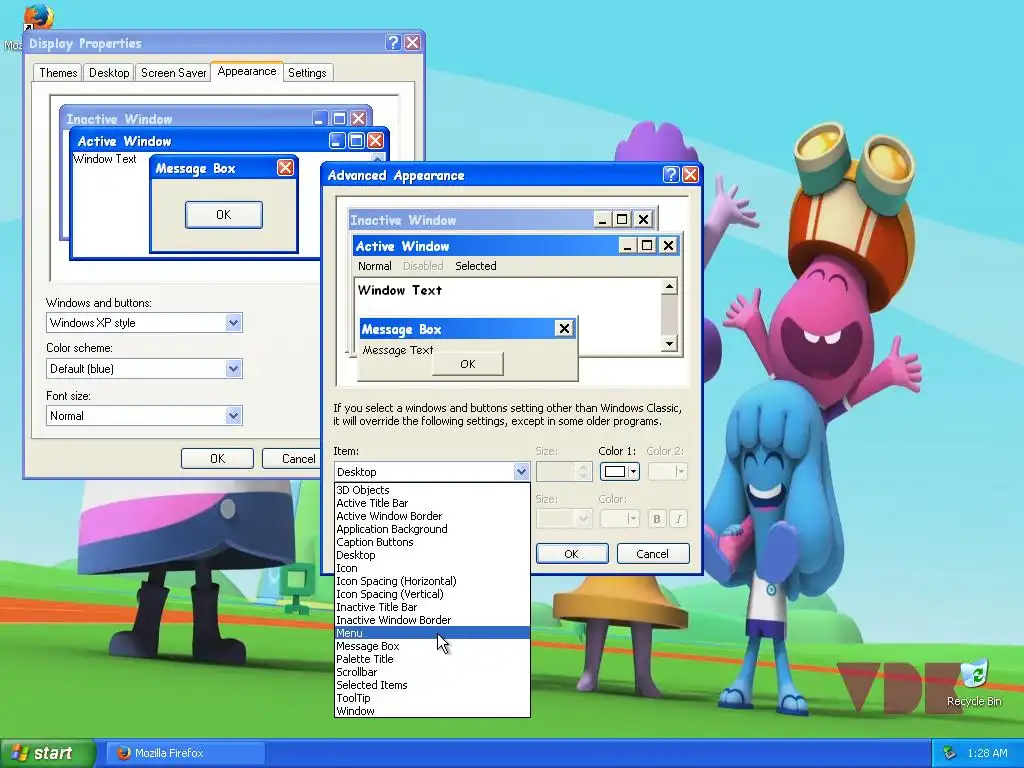The width and height of the screenshot is (1024, 768).
Task: Click Cancel in Display Properties
Action: [x=291, y=458]
